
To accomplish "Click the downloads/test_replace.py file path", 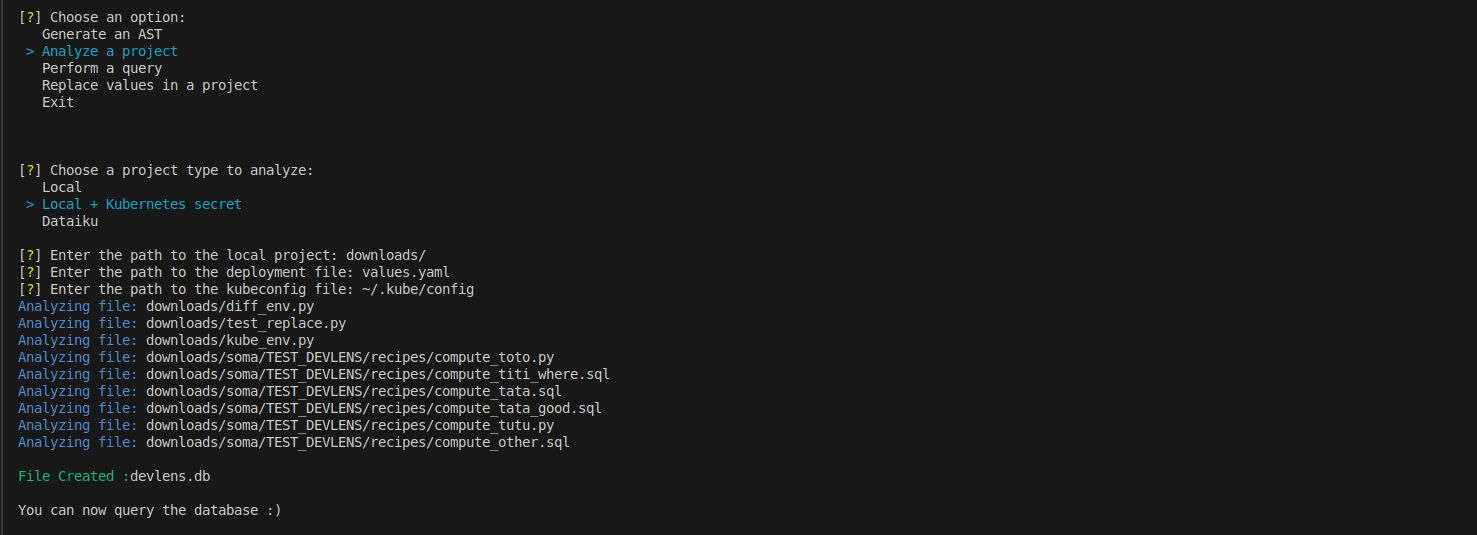I will click(x=246, y=323).
